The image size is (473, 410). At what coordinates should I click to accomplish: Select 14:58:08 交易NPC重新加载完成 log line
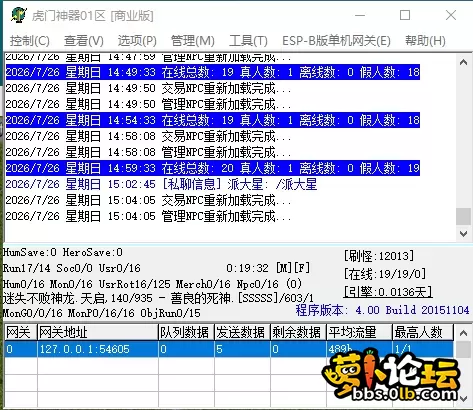pyautogui.click(x=149, y=136)
